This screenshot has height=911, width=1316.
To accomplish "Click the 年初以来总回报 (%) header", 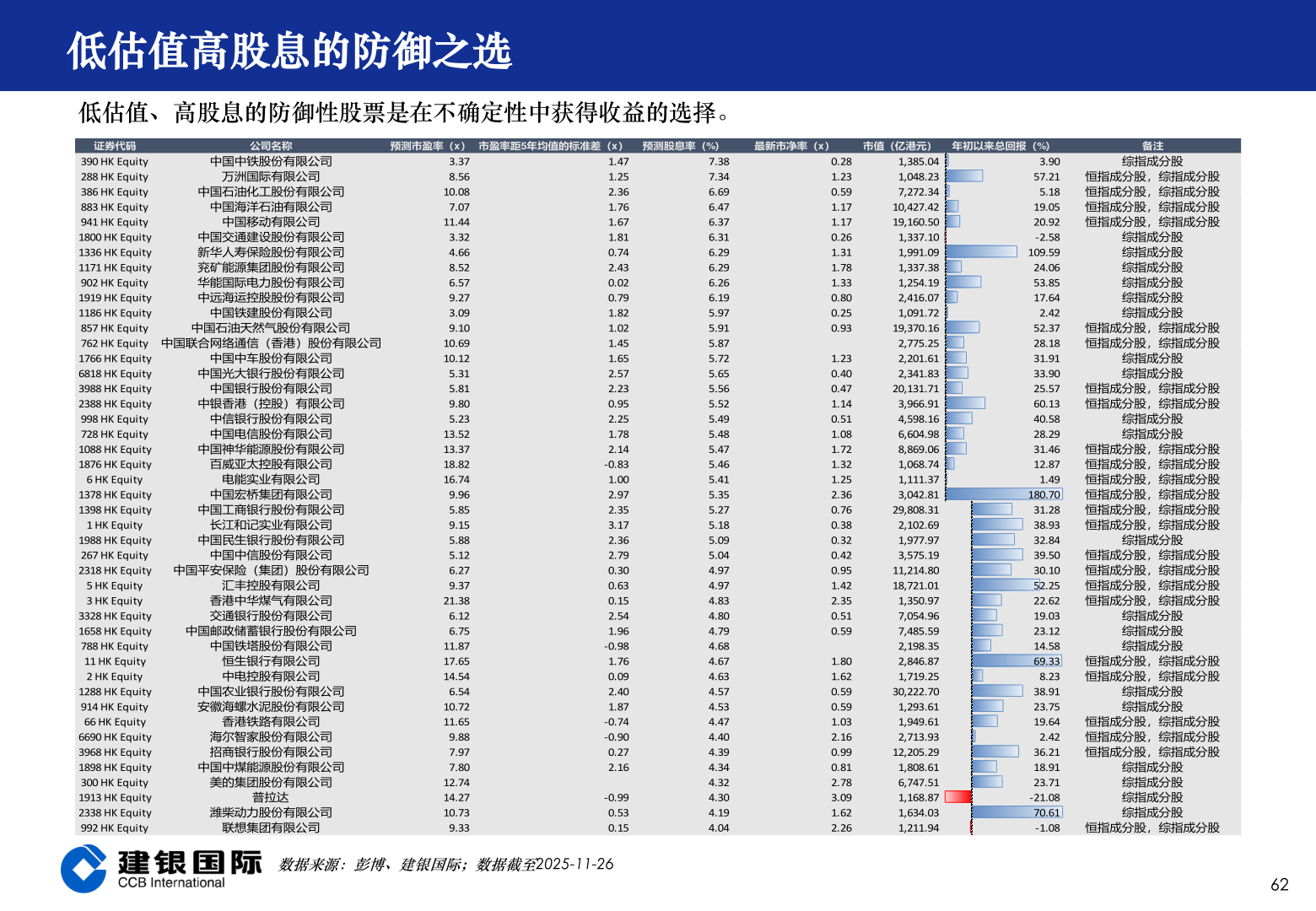I will point(1002,145).
